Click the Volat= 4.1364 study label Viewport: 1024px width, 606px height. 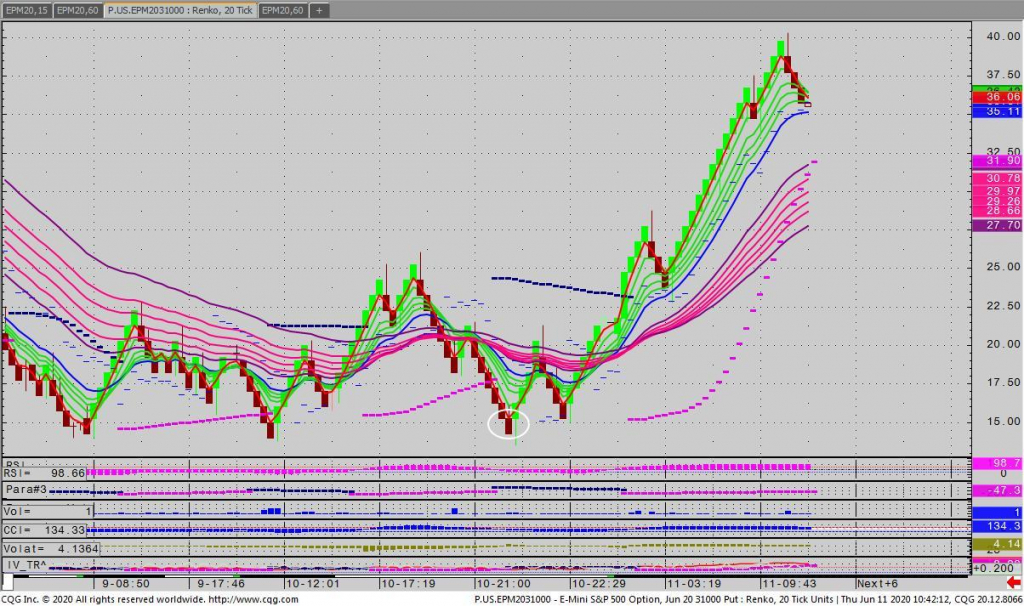tap(52, 549)
